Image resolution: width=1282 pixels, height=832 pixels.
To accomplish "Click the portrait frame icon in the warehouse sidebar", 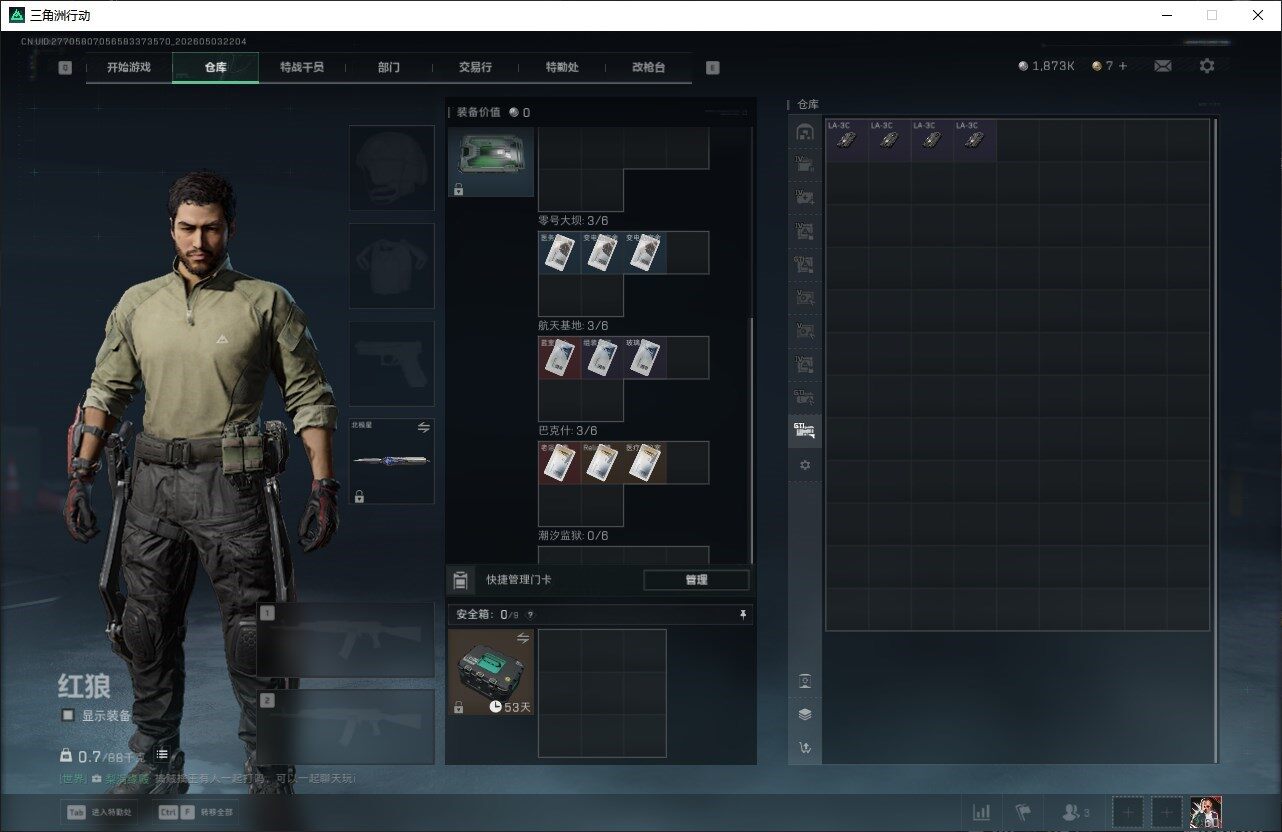I will pos(805,681).
